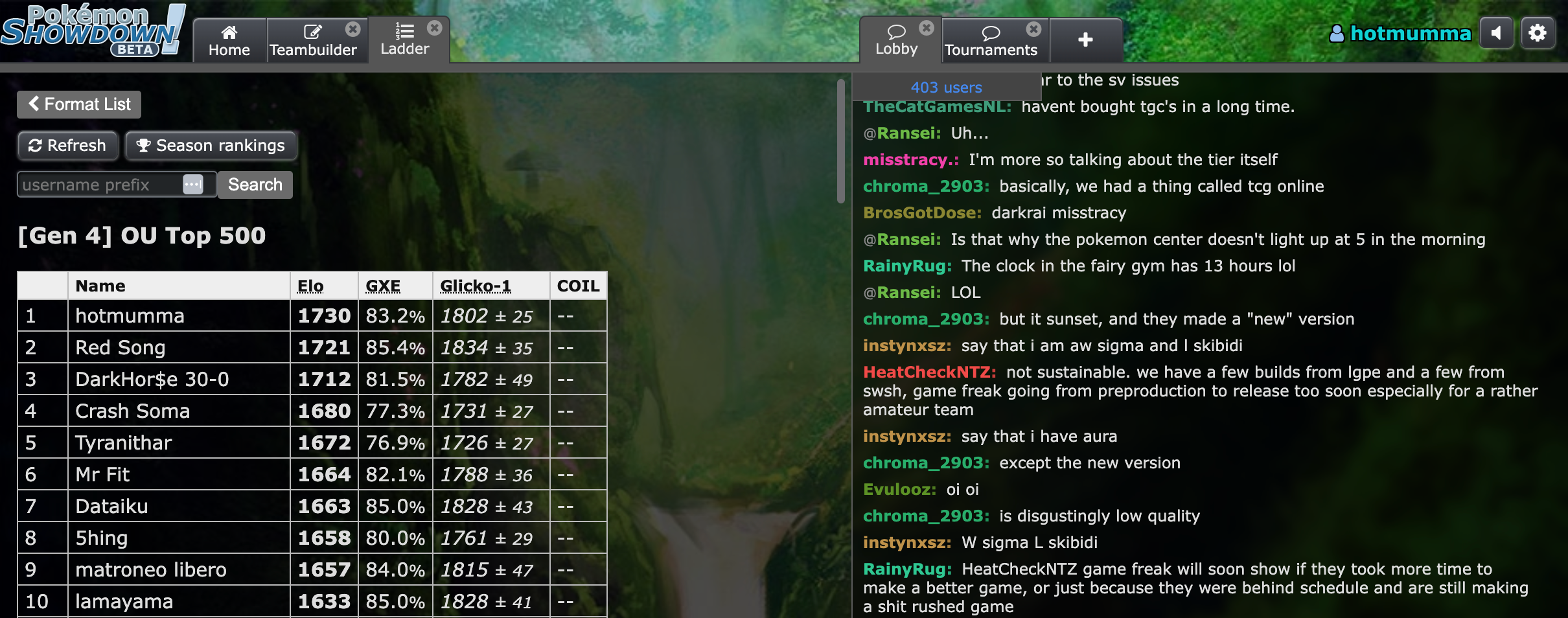Click the ladder panel scrollbar
This screenshot has width=1568, height=618.
coord(841,141)
